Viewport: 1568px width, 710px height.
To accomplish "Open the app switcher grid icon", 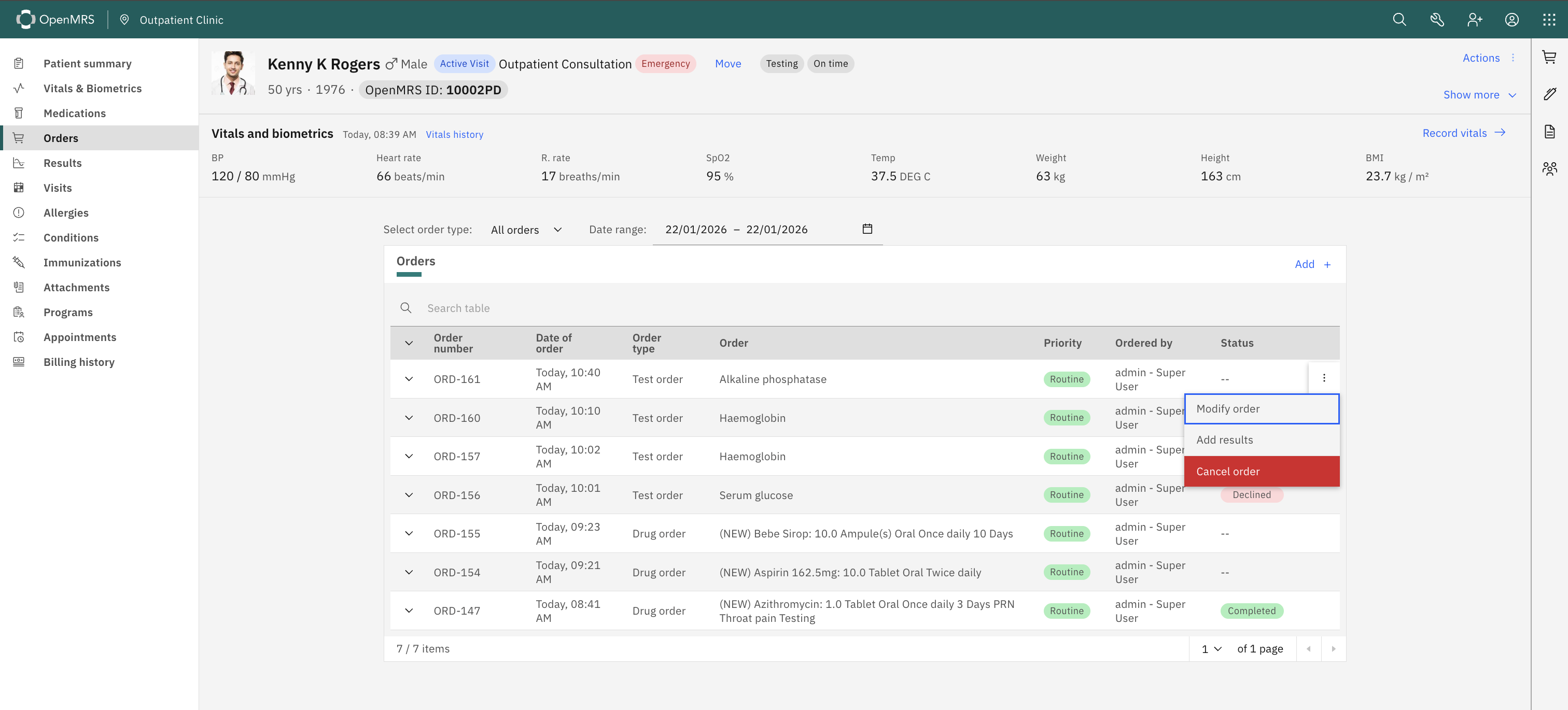I will click(x=1548, y=20).
